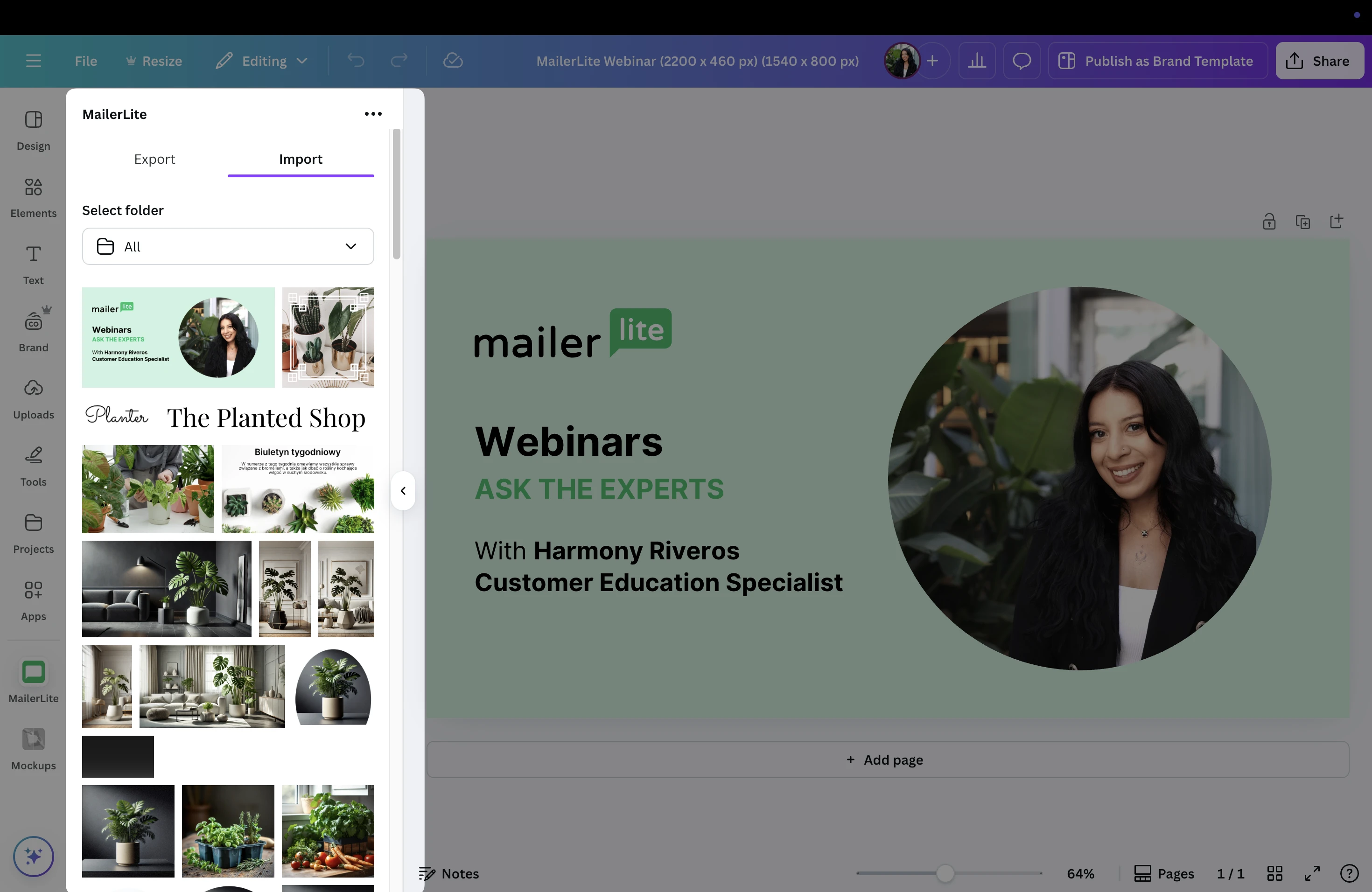Select the Webinars heading text on canvas
The height and width of the screenshot is (892, 1372).
point(568,442)
